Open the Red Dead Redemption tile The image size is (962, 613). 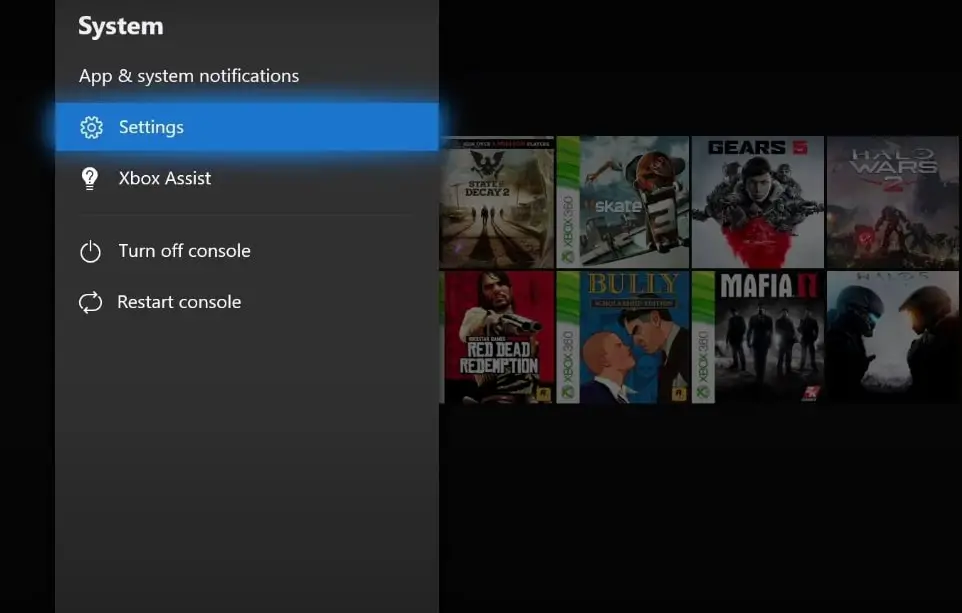click(496, 337)
